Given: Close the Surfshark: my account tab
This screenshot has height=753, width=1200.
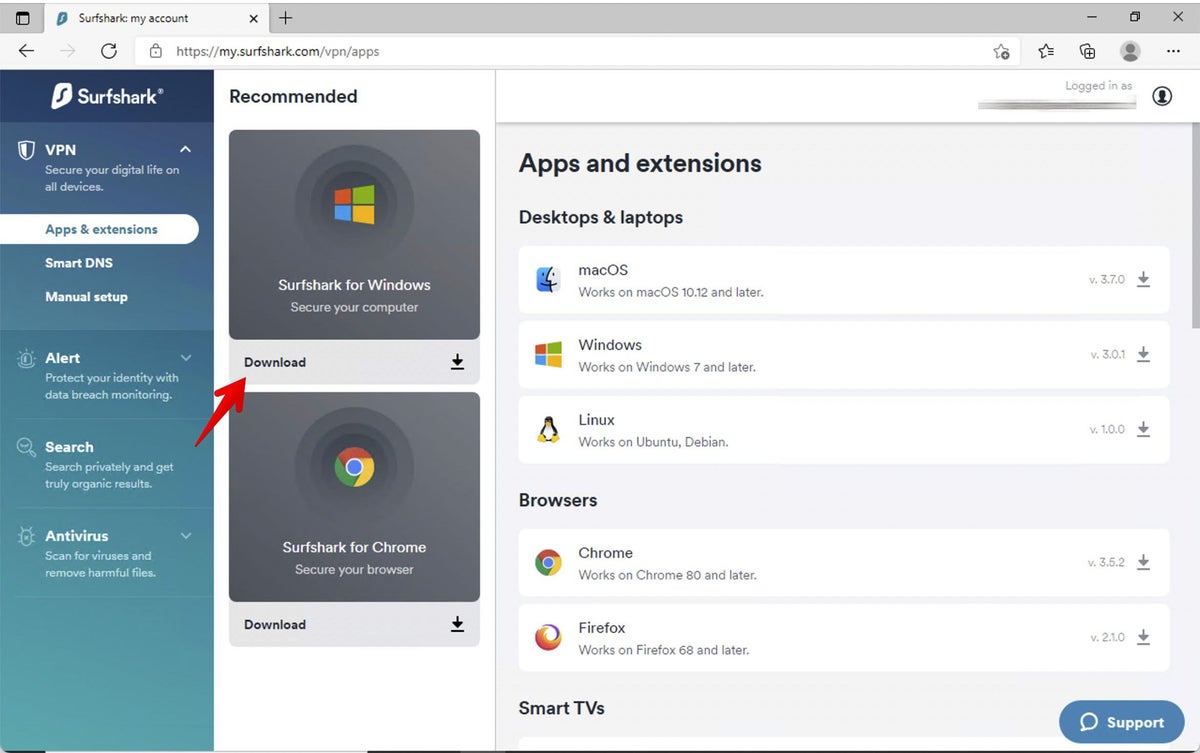Looking at the screenshot, I should (x=251, y=18).
